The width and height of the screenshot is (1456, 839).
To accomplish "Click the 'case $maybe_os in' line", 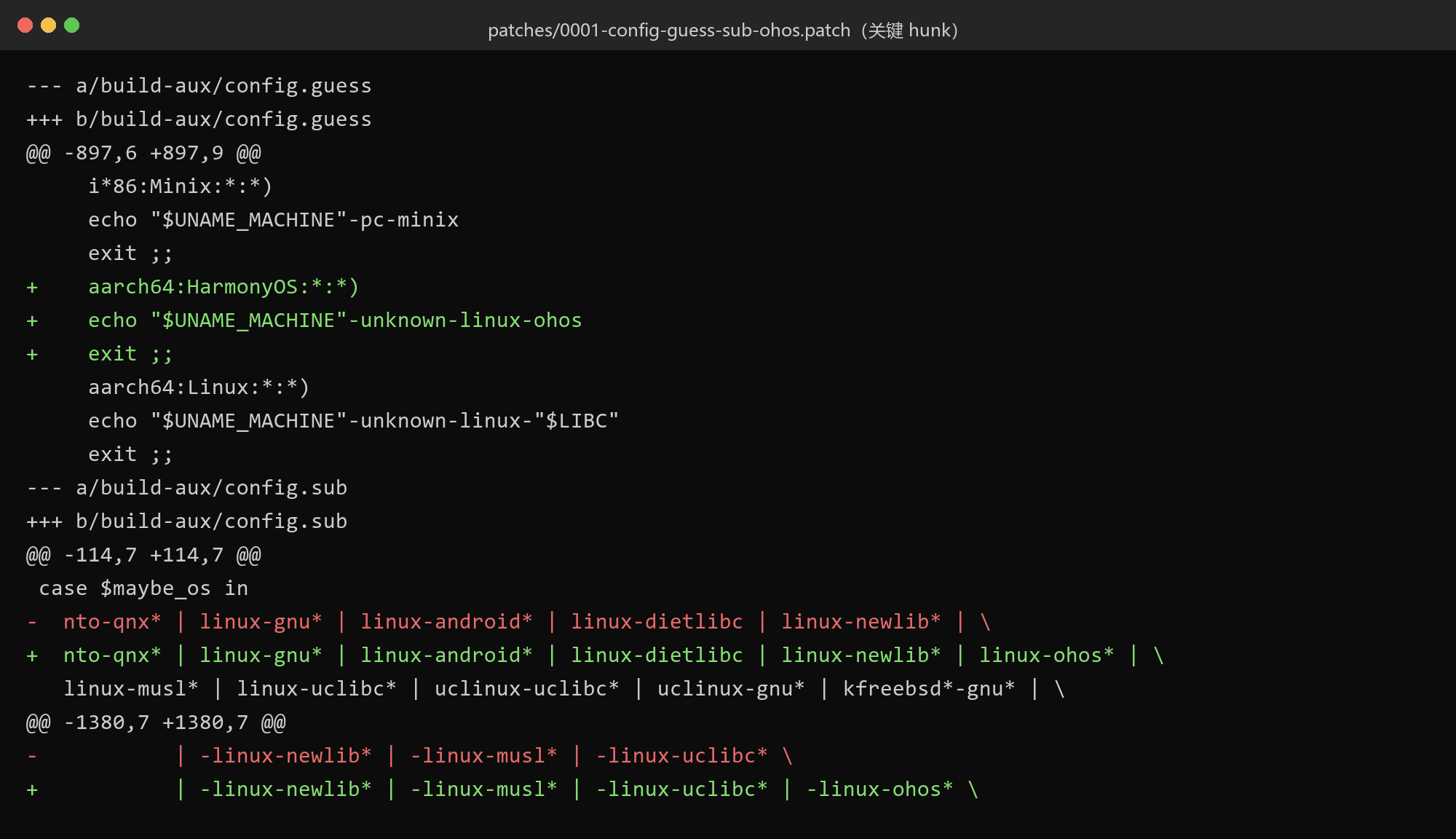I will (143, 588).
